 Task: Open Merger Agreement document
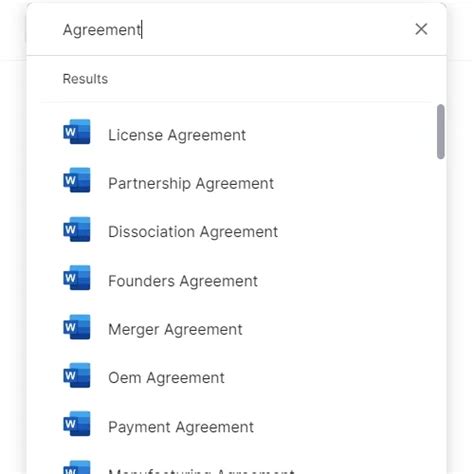pyautogui.click(x=175, y=330)
